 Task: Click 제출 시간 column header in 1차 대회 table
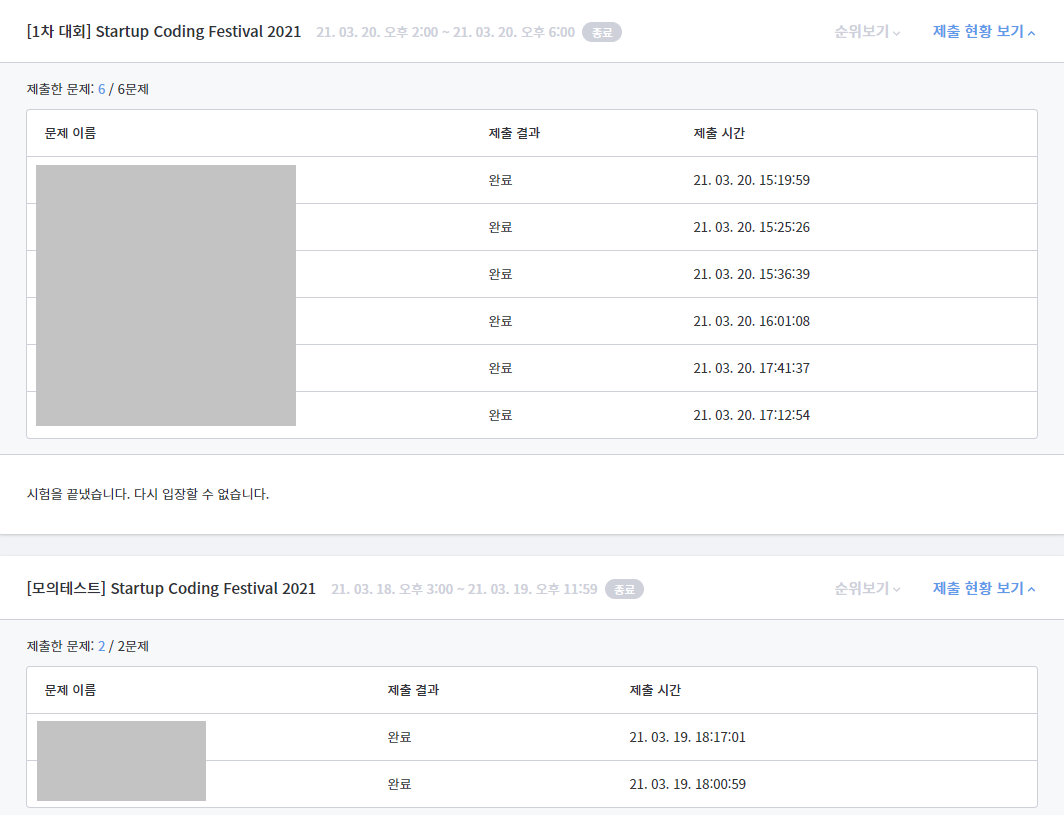pos(719,133)
